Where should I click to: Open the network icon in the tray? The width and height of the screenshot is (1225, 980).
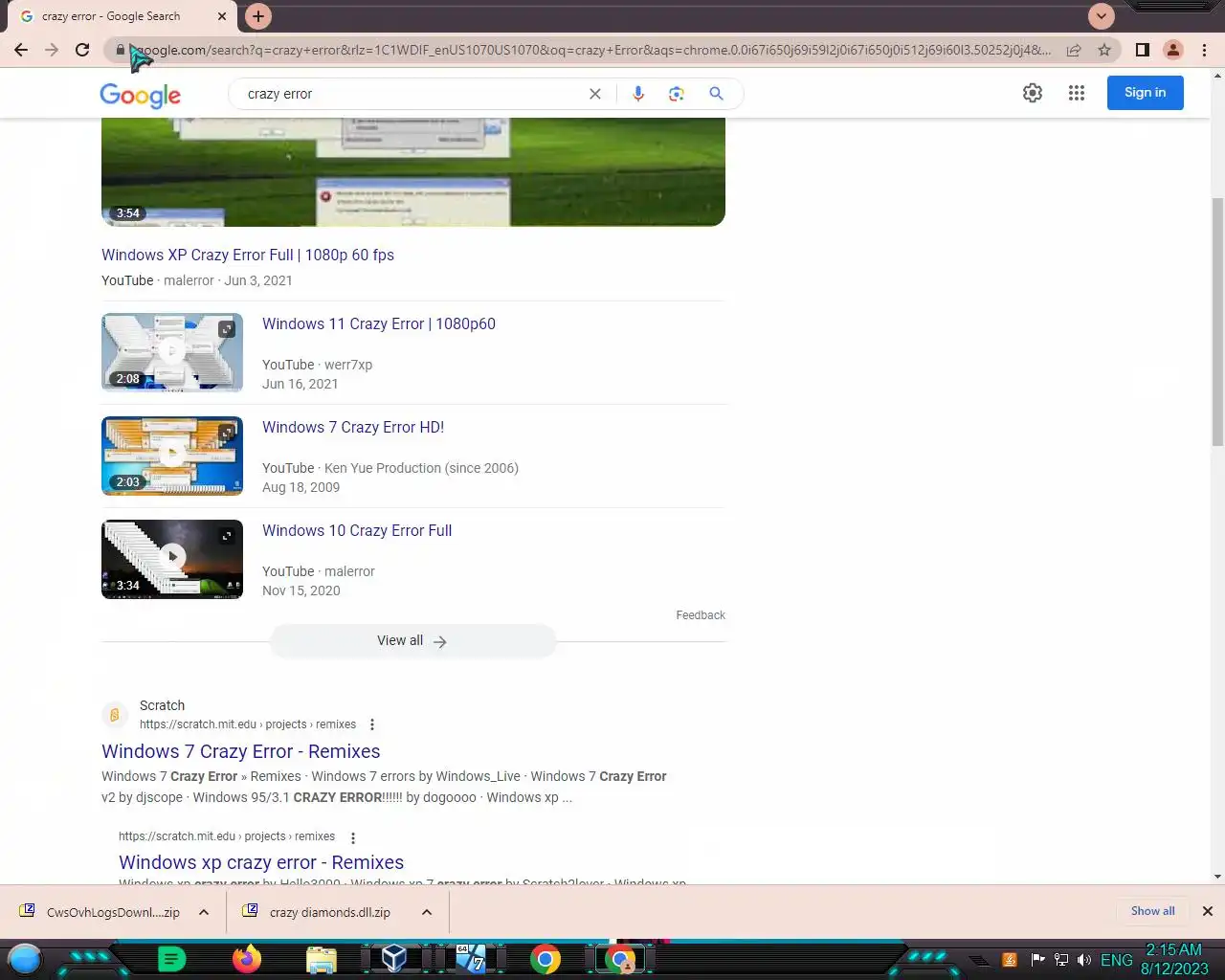(1061, 960)
